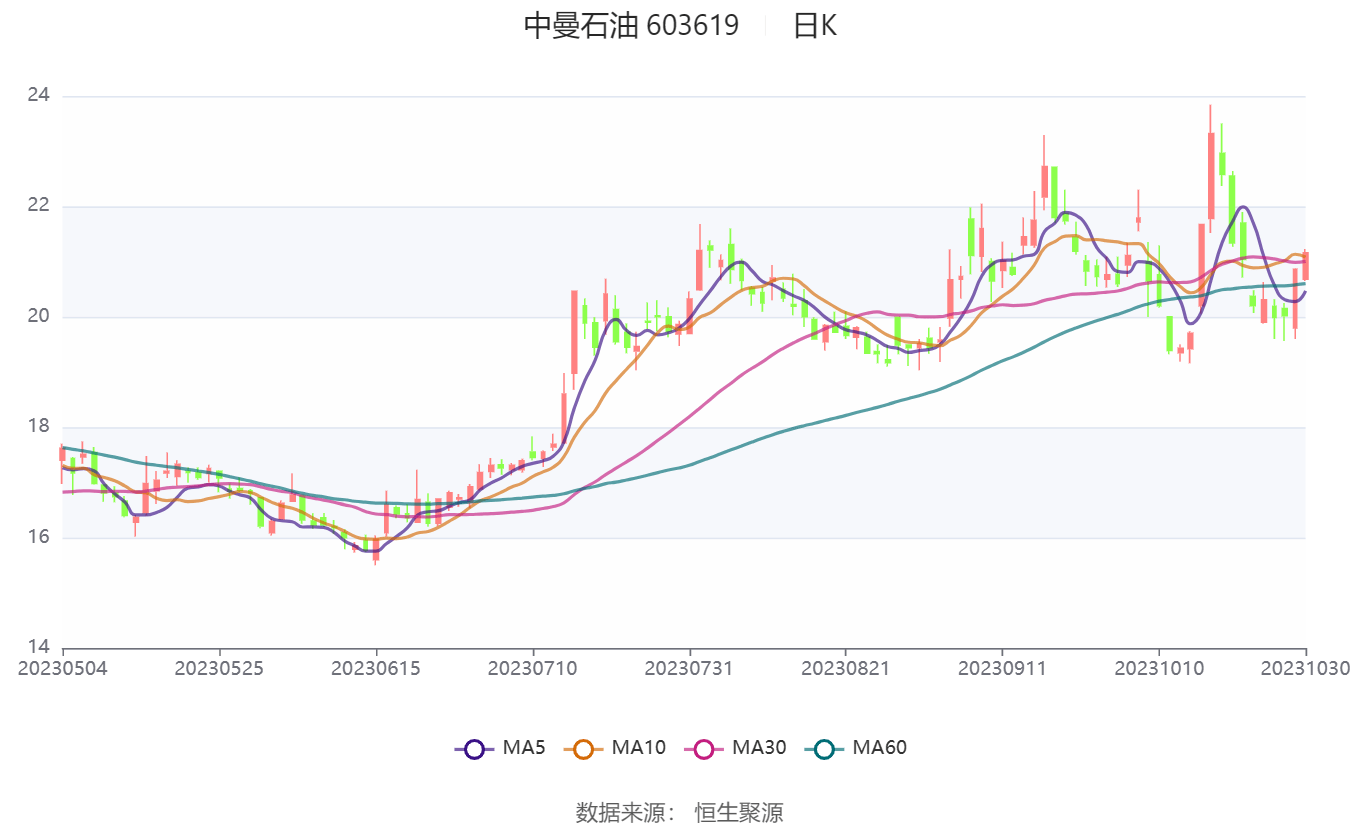Click y-axis value 20
This screenshot has width=1360, height=828.
[38, 317]
